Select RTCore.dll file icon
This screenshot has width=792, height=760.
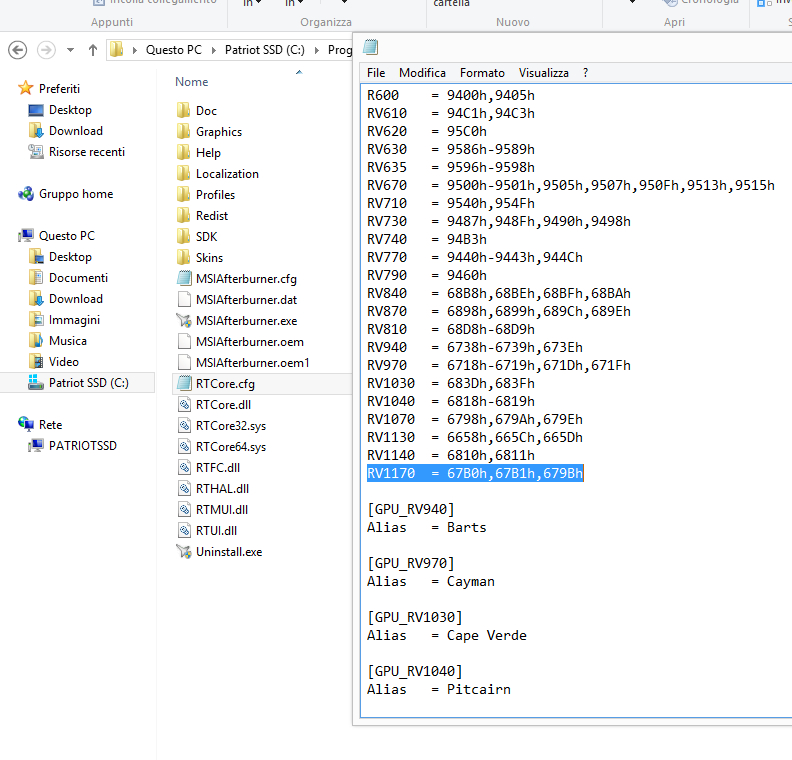[184, 404]
